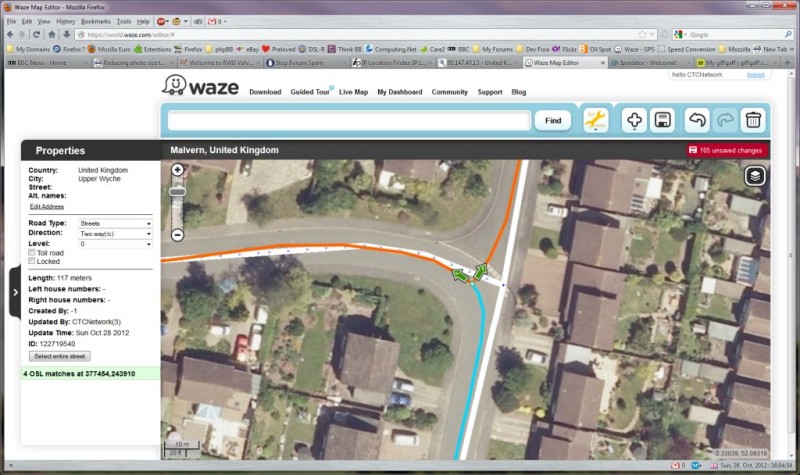This screenshot has height=475, width=800.
Task: Undo the last map edit
Action: click(x=697, y=120)
